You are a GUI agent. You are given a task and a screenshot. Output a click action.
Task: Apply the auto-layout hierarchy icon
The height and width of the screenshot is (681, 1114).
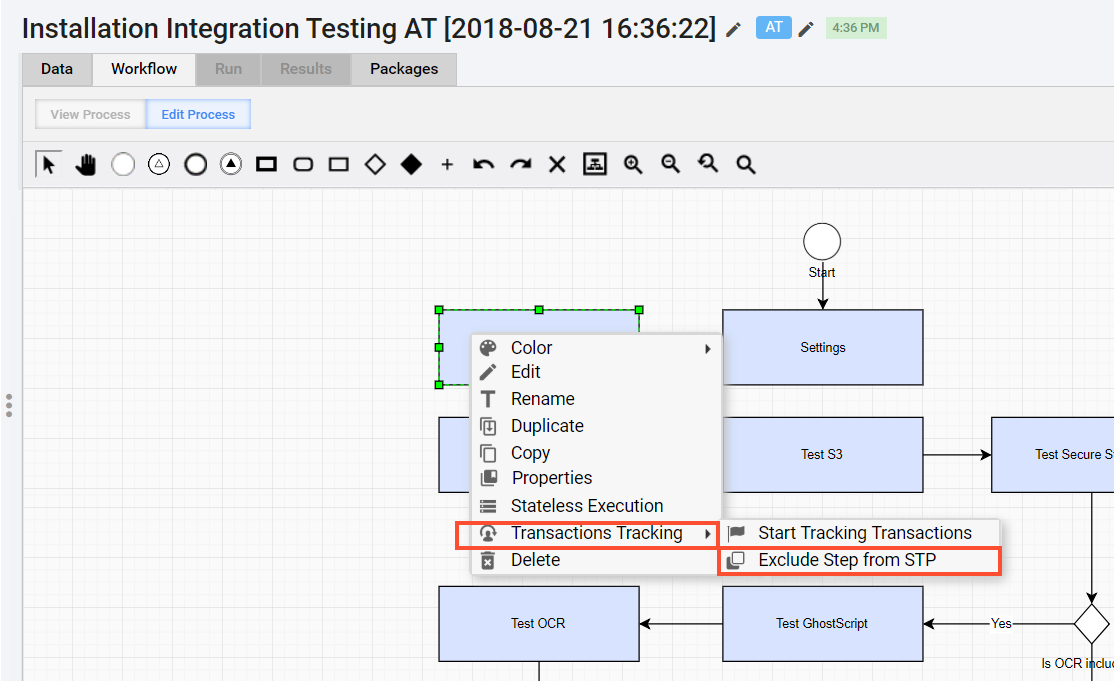tap(595, 164)
